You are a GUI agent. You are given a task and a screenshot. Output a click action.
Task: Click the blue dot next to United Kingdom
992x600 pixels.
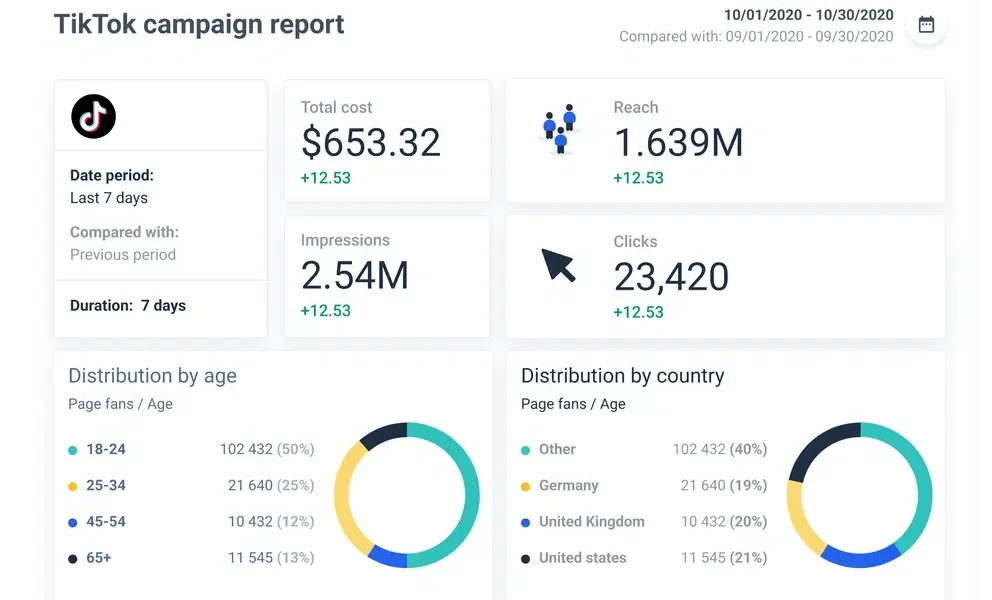(525, 521)
